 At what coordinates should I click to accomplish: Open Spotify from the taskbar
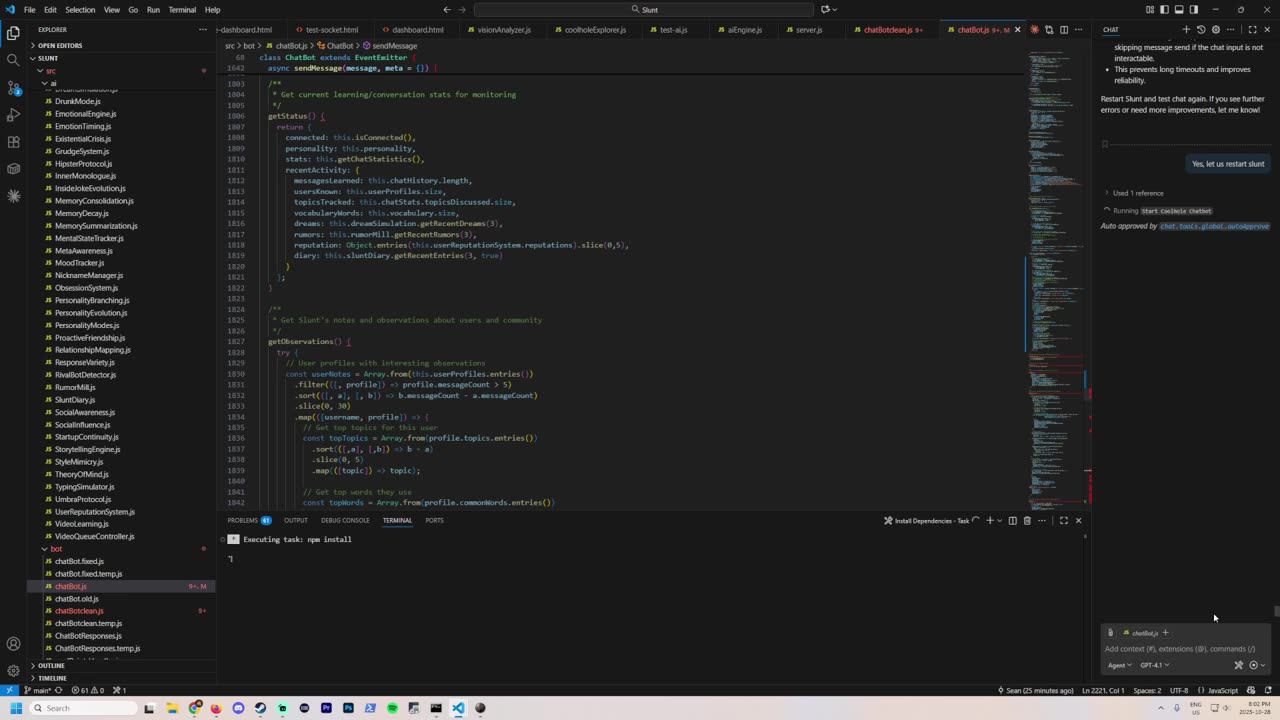392,708
